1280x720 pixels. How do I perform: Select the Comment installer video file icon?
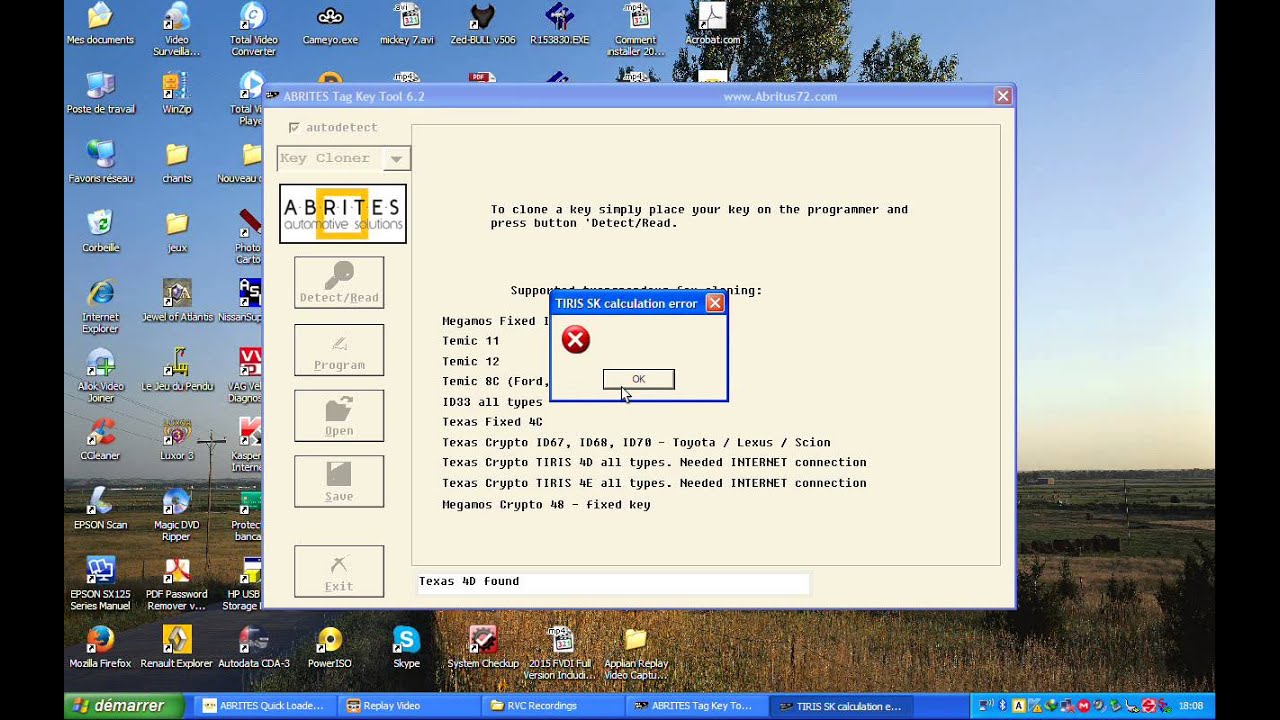click(x=636, y=28)
